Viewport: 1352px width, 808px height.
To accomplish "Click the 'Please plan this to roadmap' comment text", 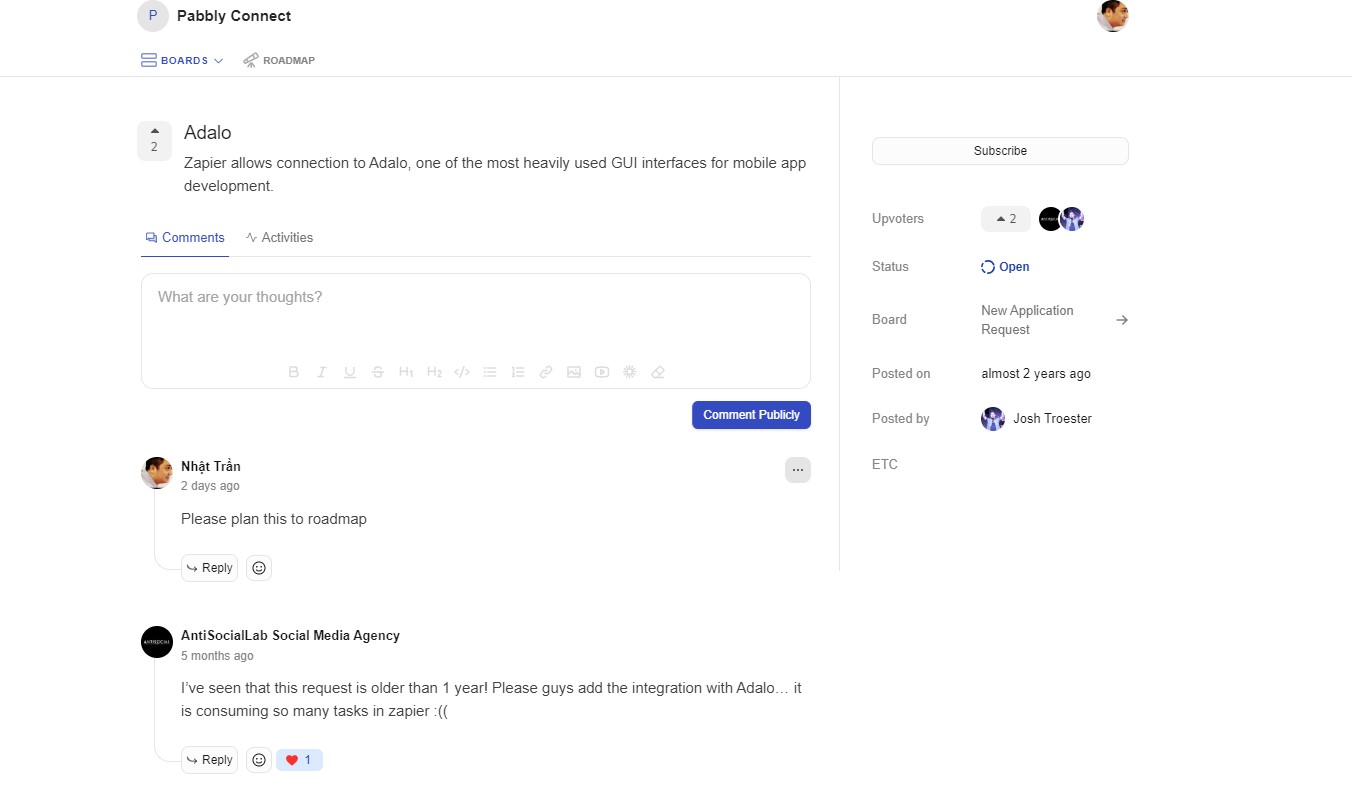I will [x=274, y=519].
